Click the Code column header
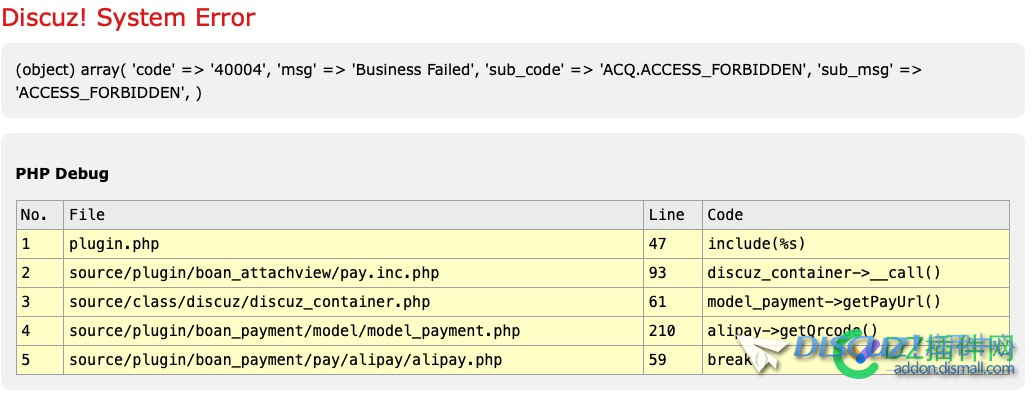The width and height of the screenshot is (1033, 394). 856,215
